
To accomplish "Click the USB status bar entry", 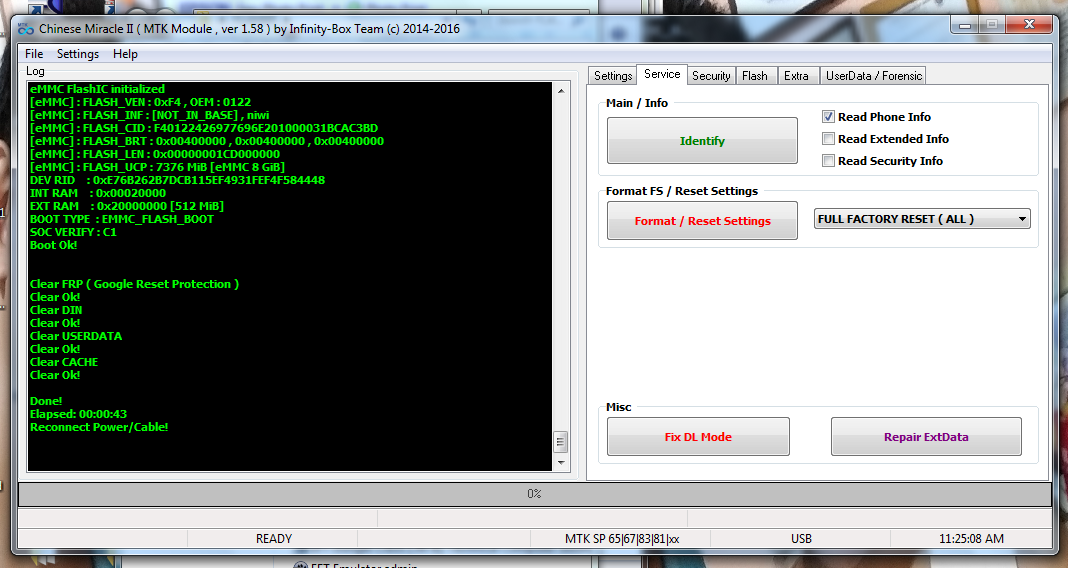I will coord(801,539).
